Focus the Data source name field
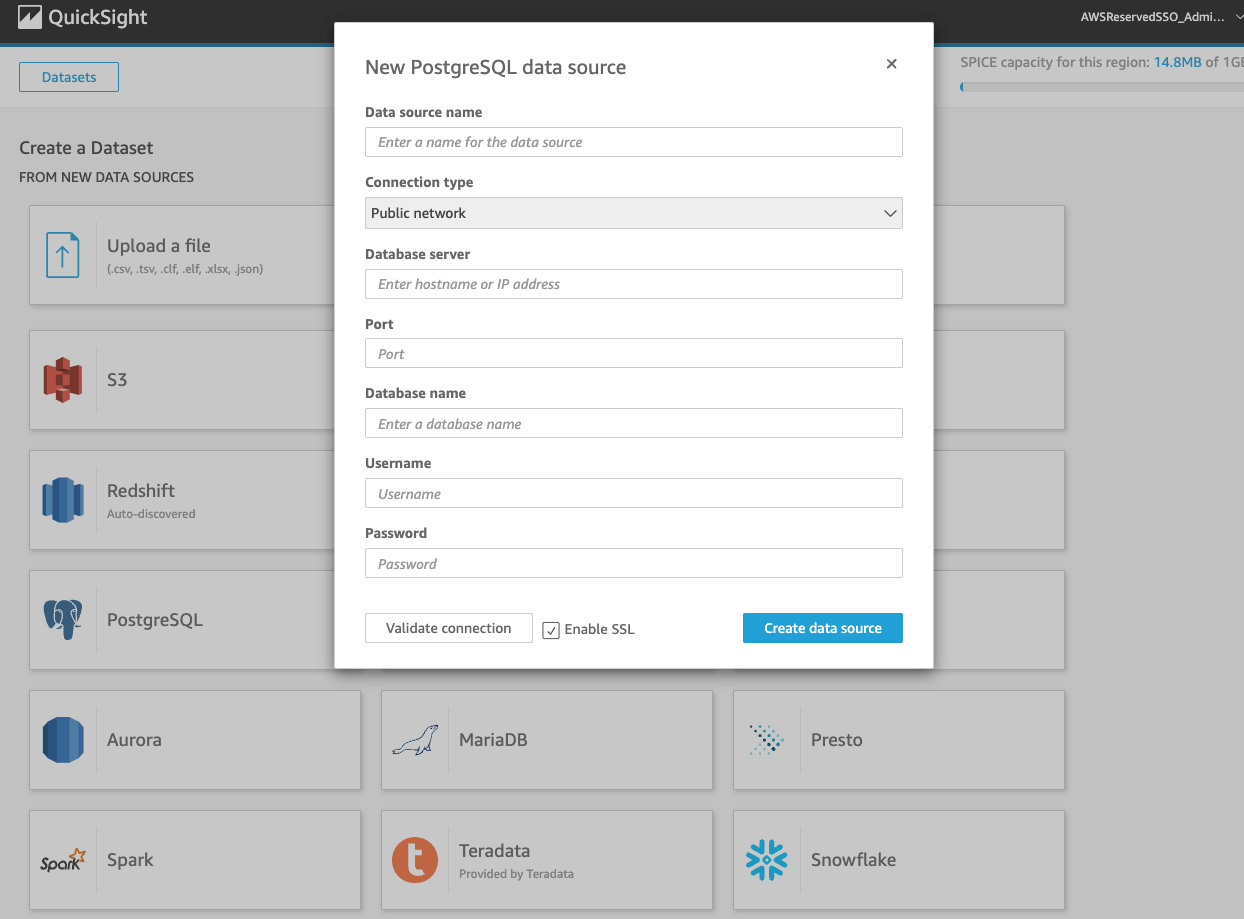 click(633, 142)
